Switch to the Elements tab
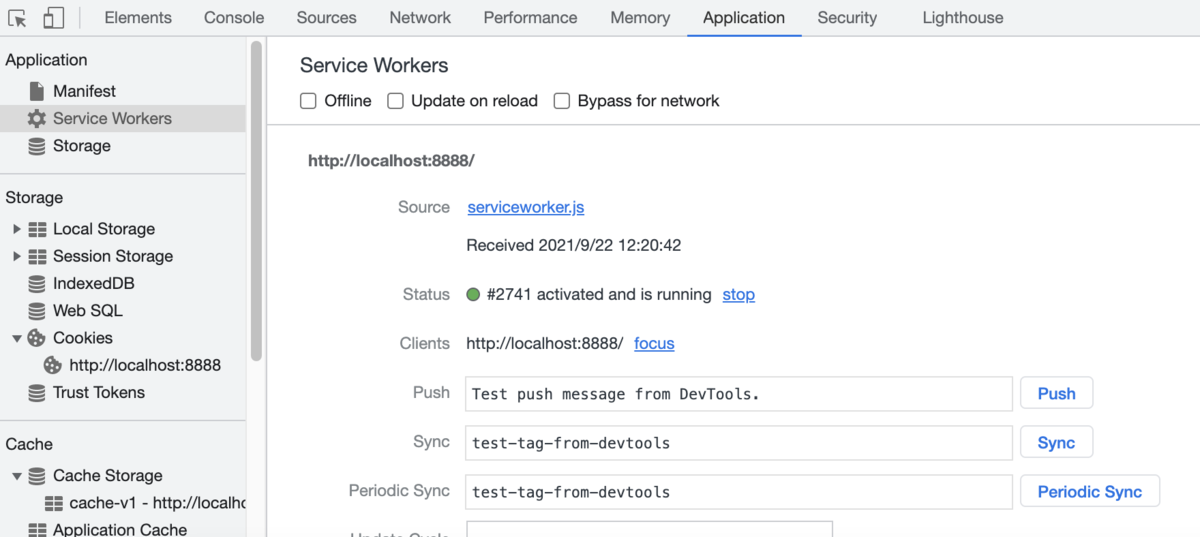Image resolution: width=1200 pixels, height=537 pixels. (138, 17)
